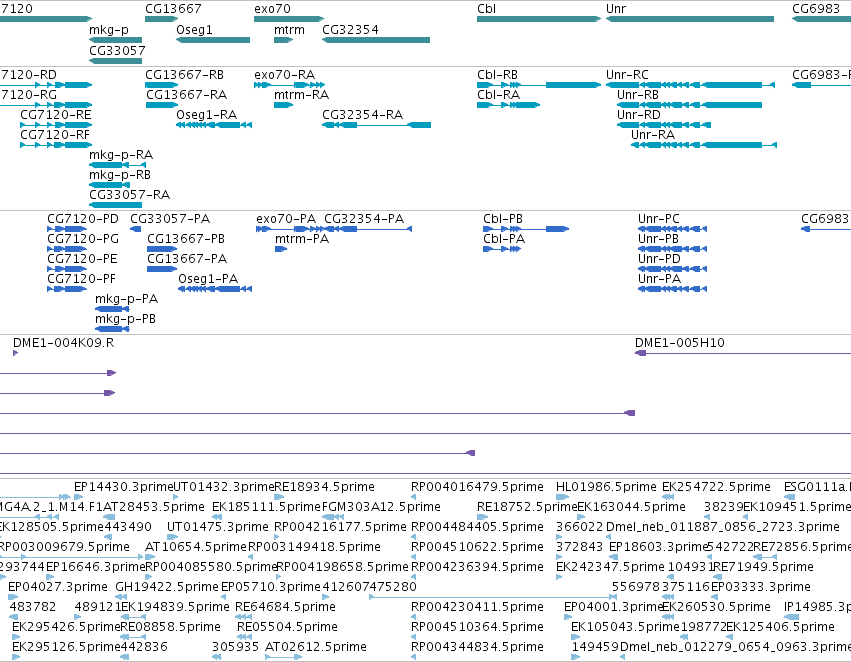Click the mtrm gene label
This screenshot has height=662, width=851.
289,30
